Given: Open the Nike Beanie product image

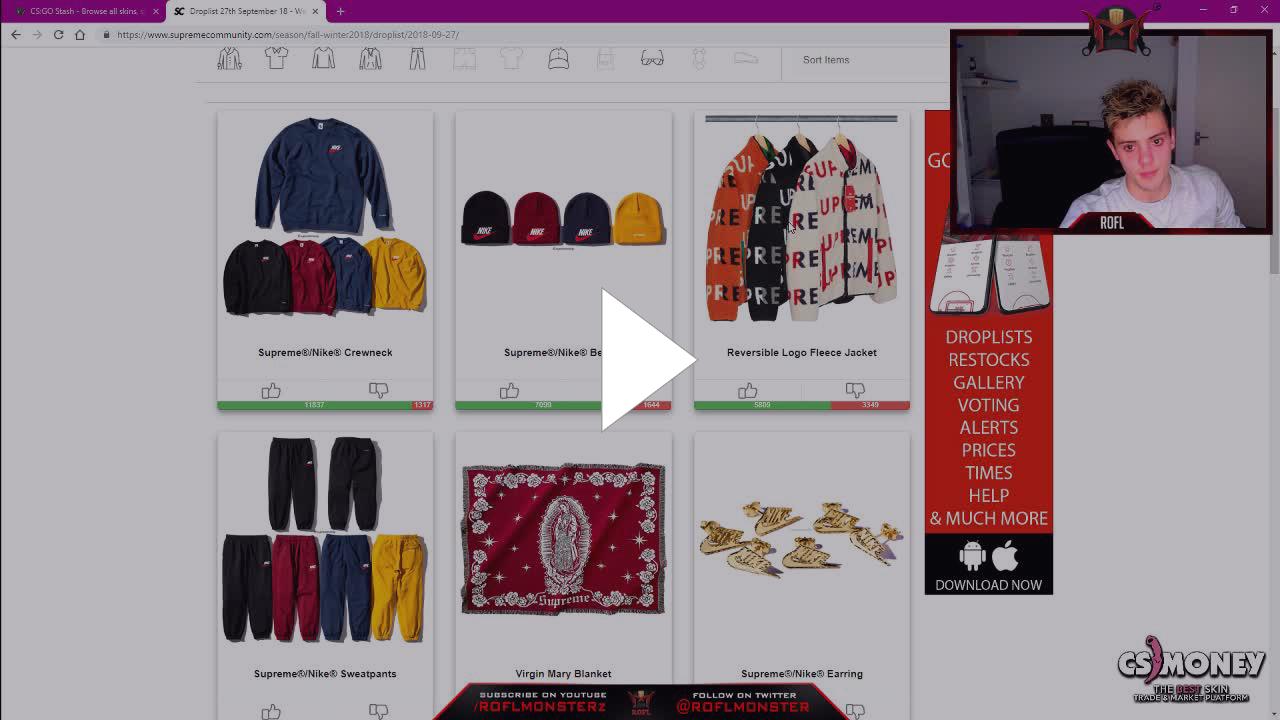Looking at the screenshot, I should (563, 218).
